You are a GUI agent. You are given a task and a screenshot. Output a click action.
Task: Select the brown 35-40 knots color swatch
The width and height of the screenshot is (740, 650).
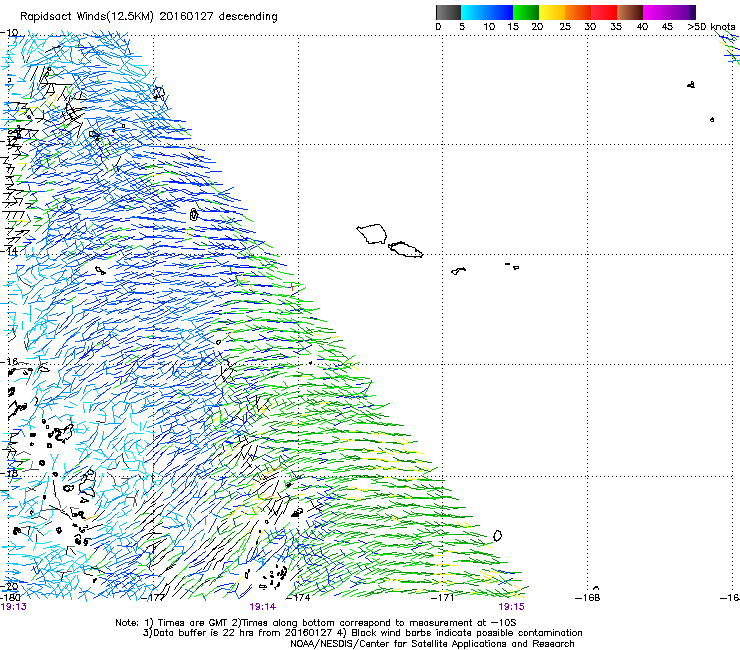click(630, 12)
